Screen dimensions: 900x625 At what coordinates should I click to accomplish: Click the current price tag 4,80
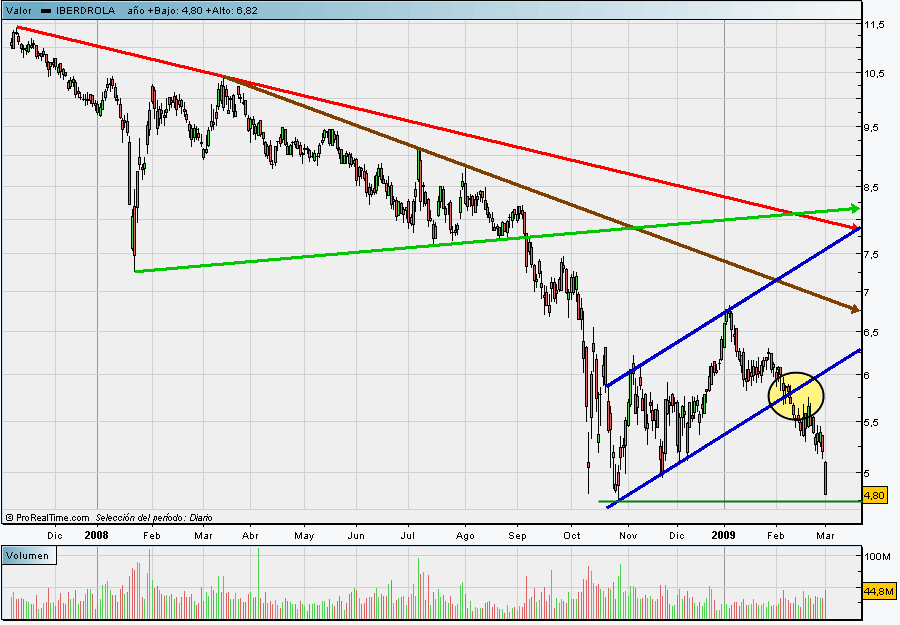tap(874, 495)
